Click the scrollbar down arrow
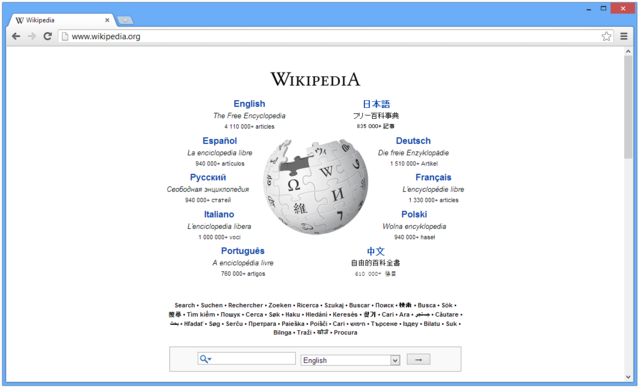 pos(628,377)
